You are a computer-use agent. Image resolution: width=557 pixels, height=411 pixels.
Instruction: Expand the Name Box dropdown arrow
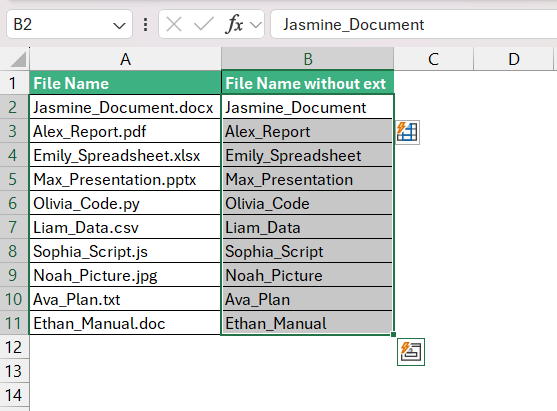(x=119, y=26)
